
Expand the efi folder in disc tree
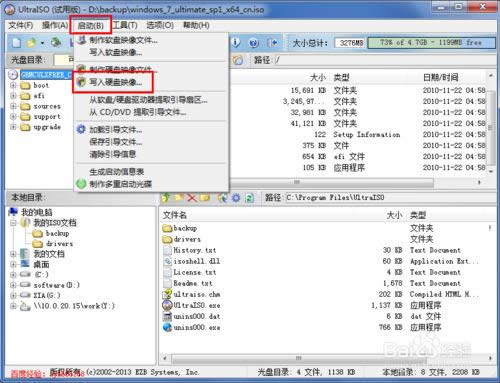[x=13, y=96]
